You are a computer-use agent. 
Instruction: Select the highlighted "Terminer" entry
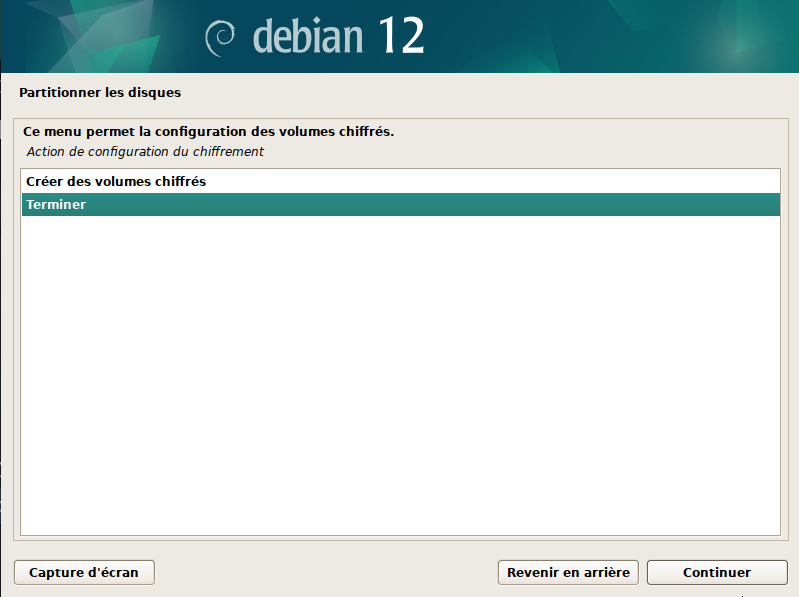point(56,205)
